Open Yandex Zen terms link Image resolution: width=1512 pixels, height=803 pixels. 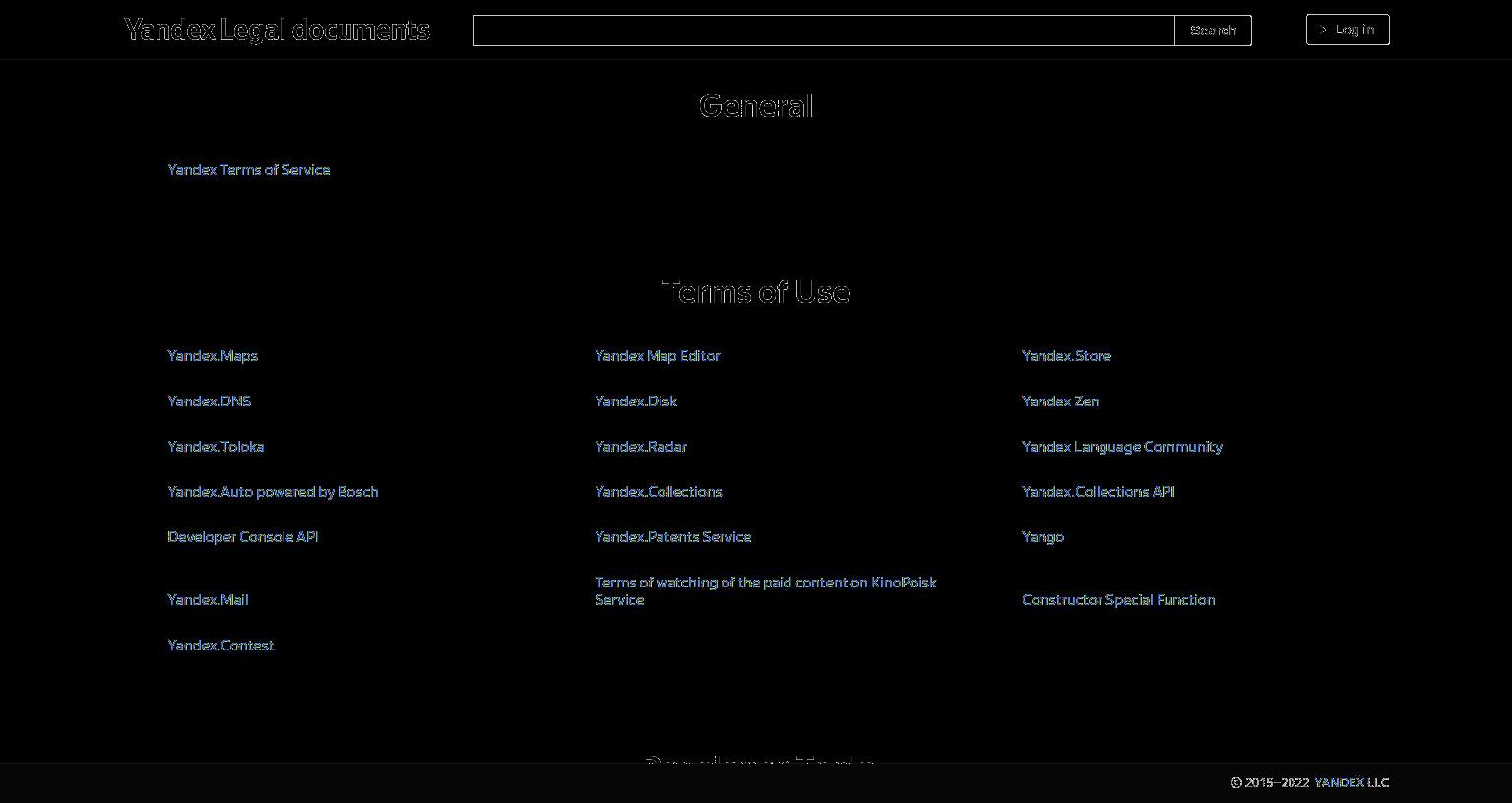pyautogui.click(x=1060, y=401)
